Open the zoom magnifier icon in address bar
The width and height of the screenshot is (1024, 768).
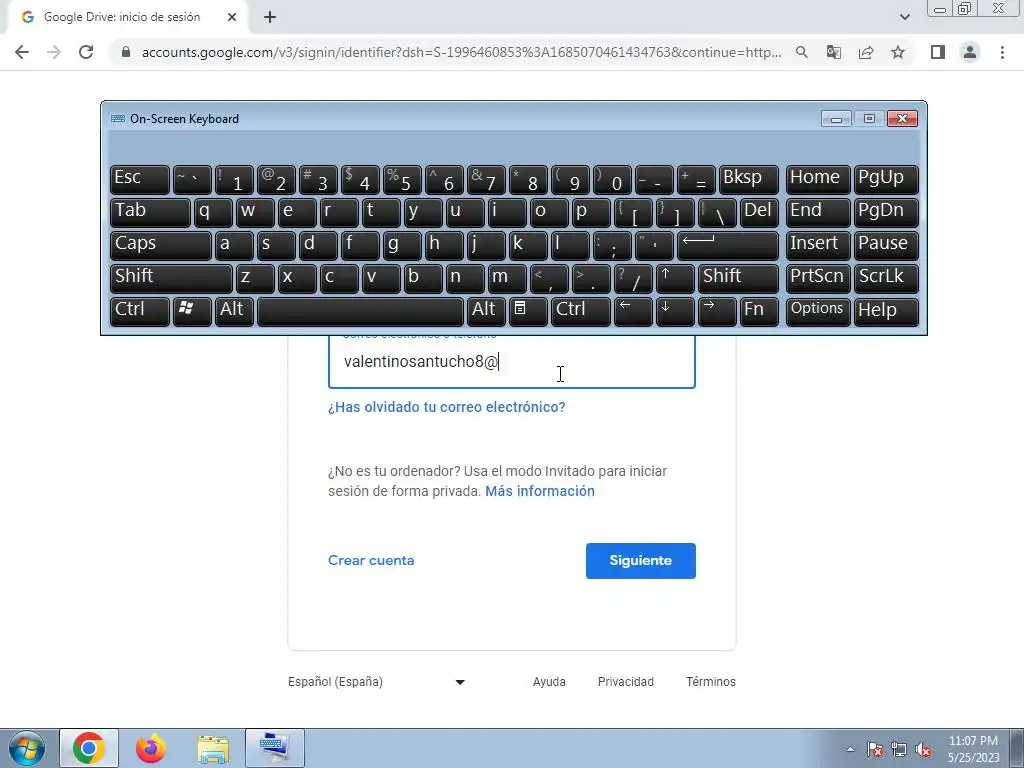[x=801, y=52]
